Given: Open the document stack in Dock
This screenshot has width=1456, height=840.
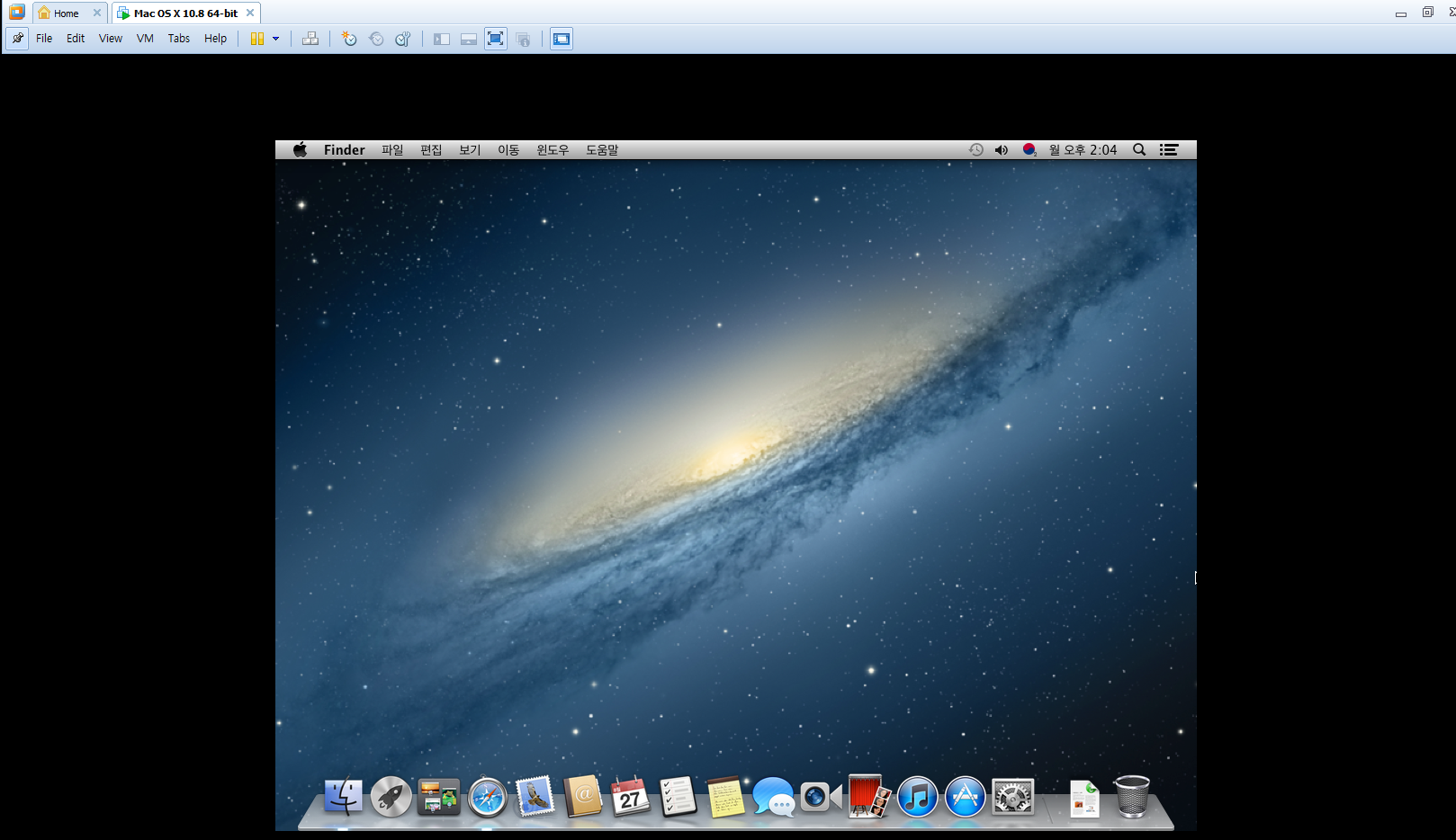Looking at the screenshot, I should 1085,799.
